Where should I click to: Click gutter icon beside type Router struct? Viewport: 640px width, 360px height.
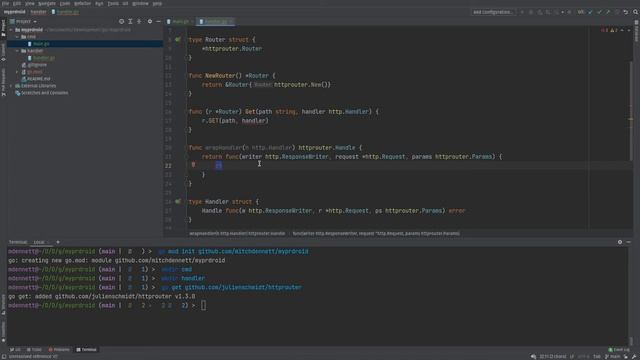click(178, 40)
